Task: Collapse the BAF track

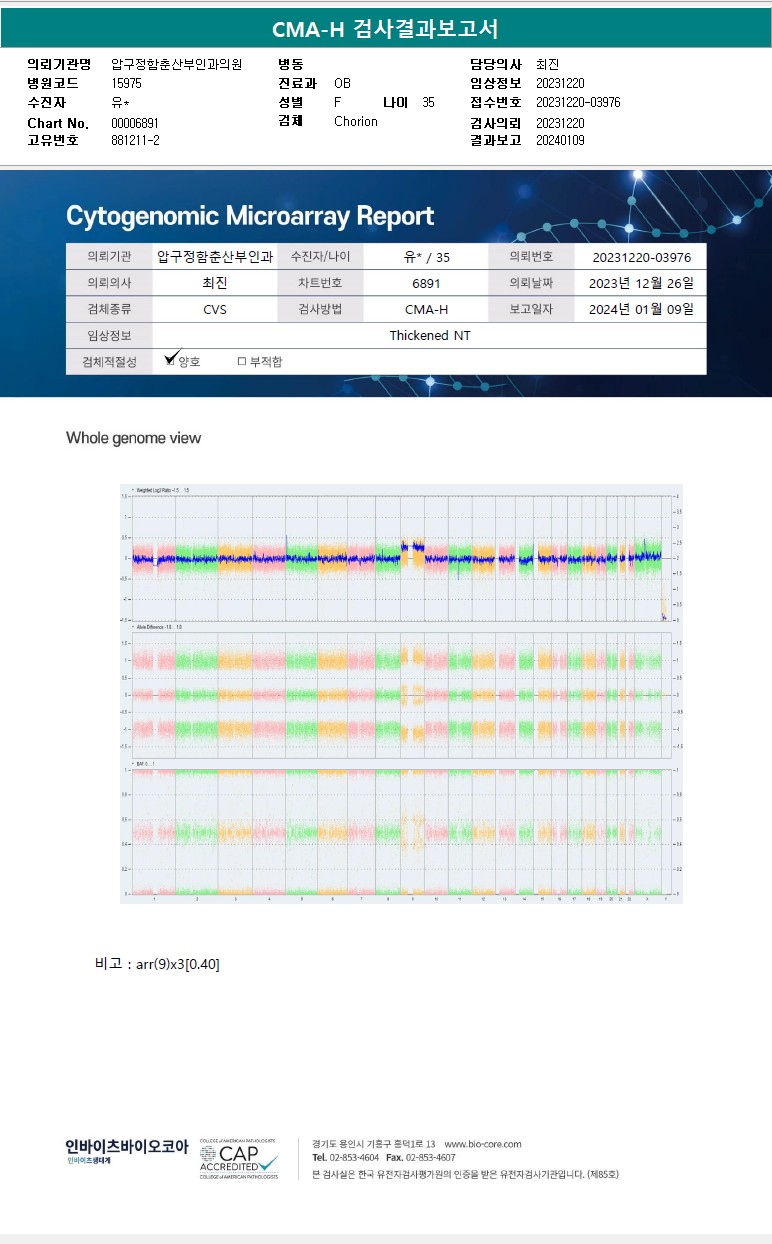Action: (131, 763)
